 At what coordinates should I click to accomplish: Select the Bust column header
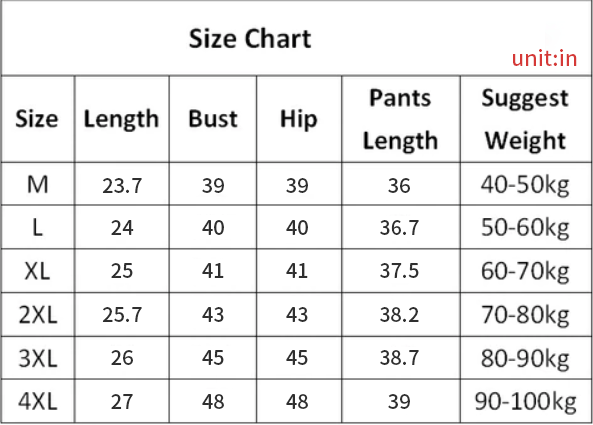point(213,119)
